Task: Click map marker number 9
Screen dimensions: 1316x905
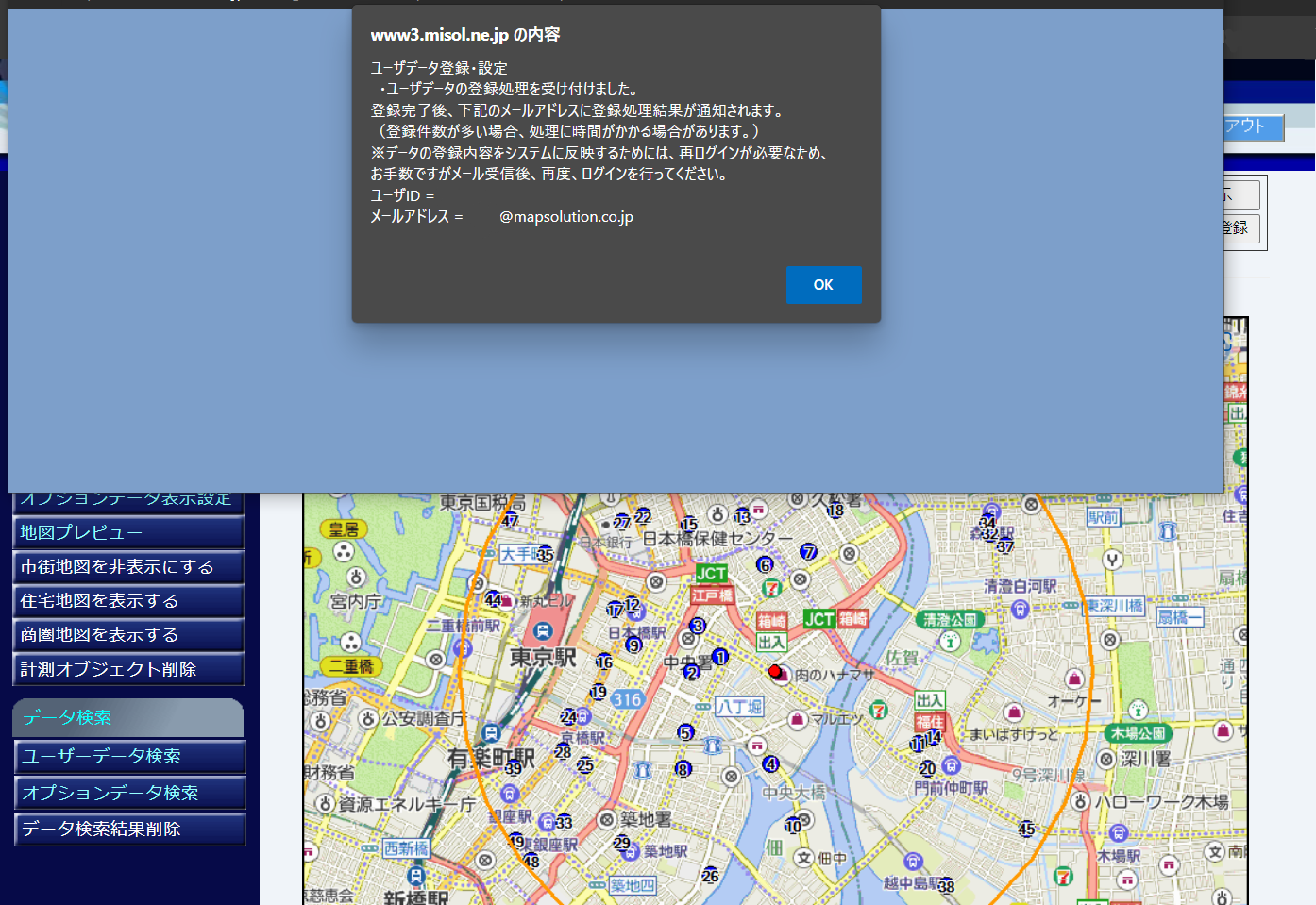Action: (633, 645)
